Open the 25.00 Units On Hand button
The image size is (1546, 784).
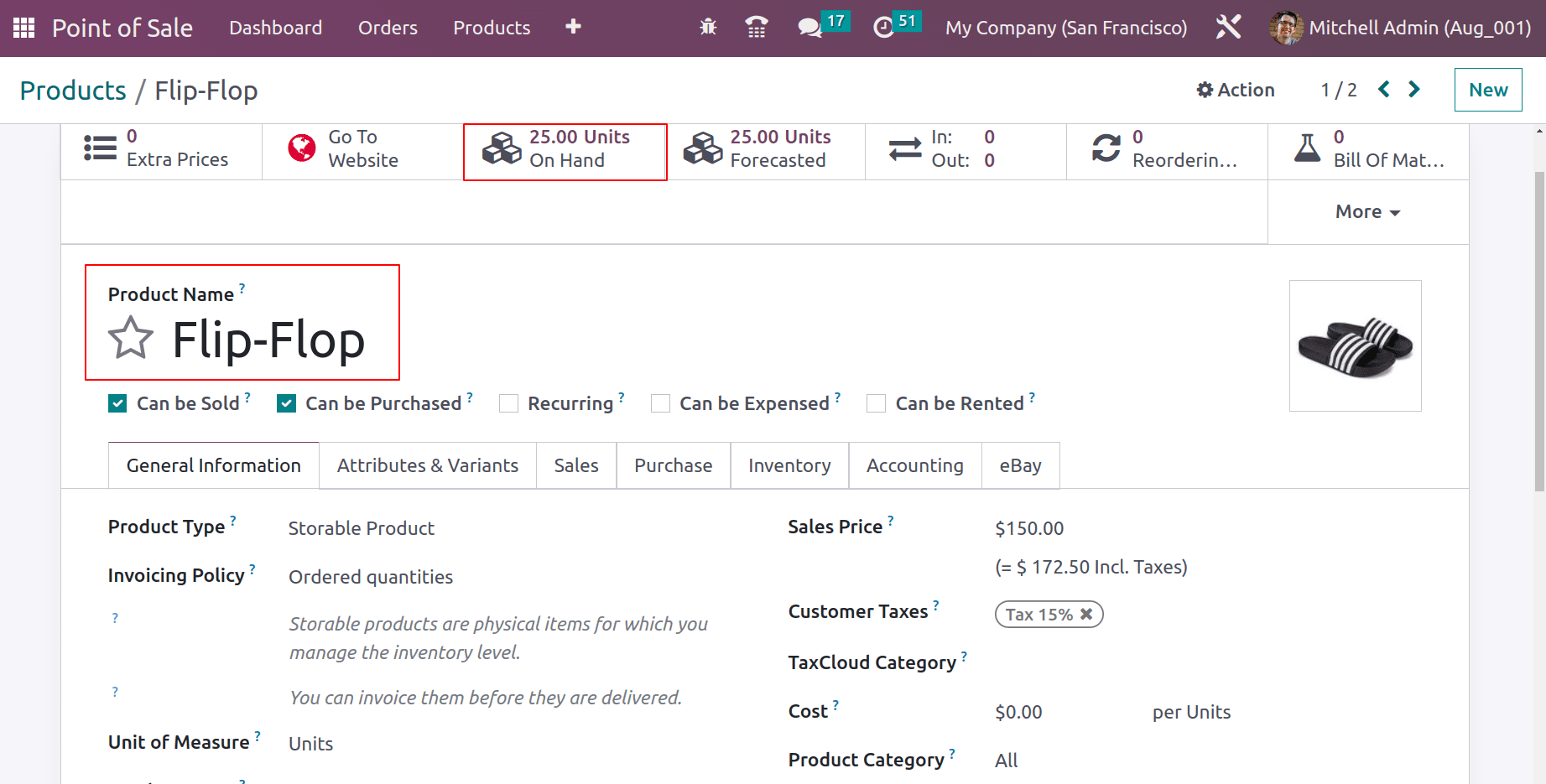coord(565,149)
